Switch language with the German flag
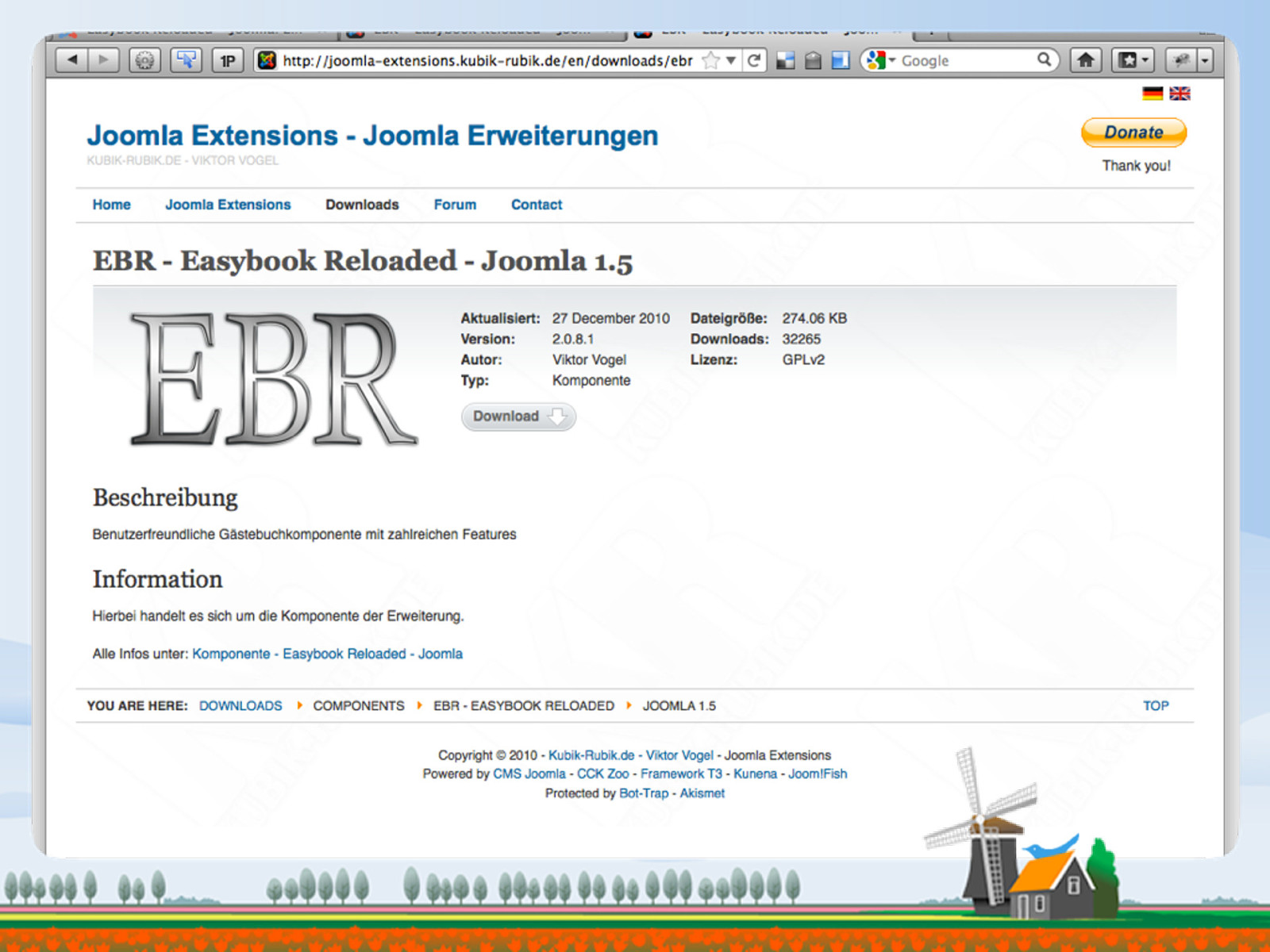The height and width of the screenshot is (952, 1270). [1153, 94]
